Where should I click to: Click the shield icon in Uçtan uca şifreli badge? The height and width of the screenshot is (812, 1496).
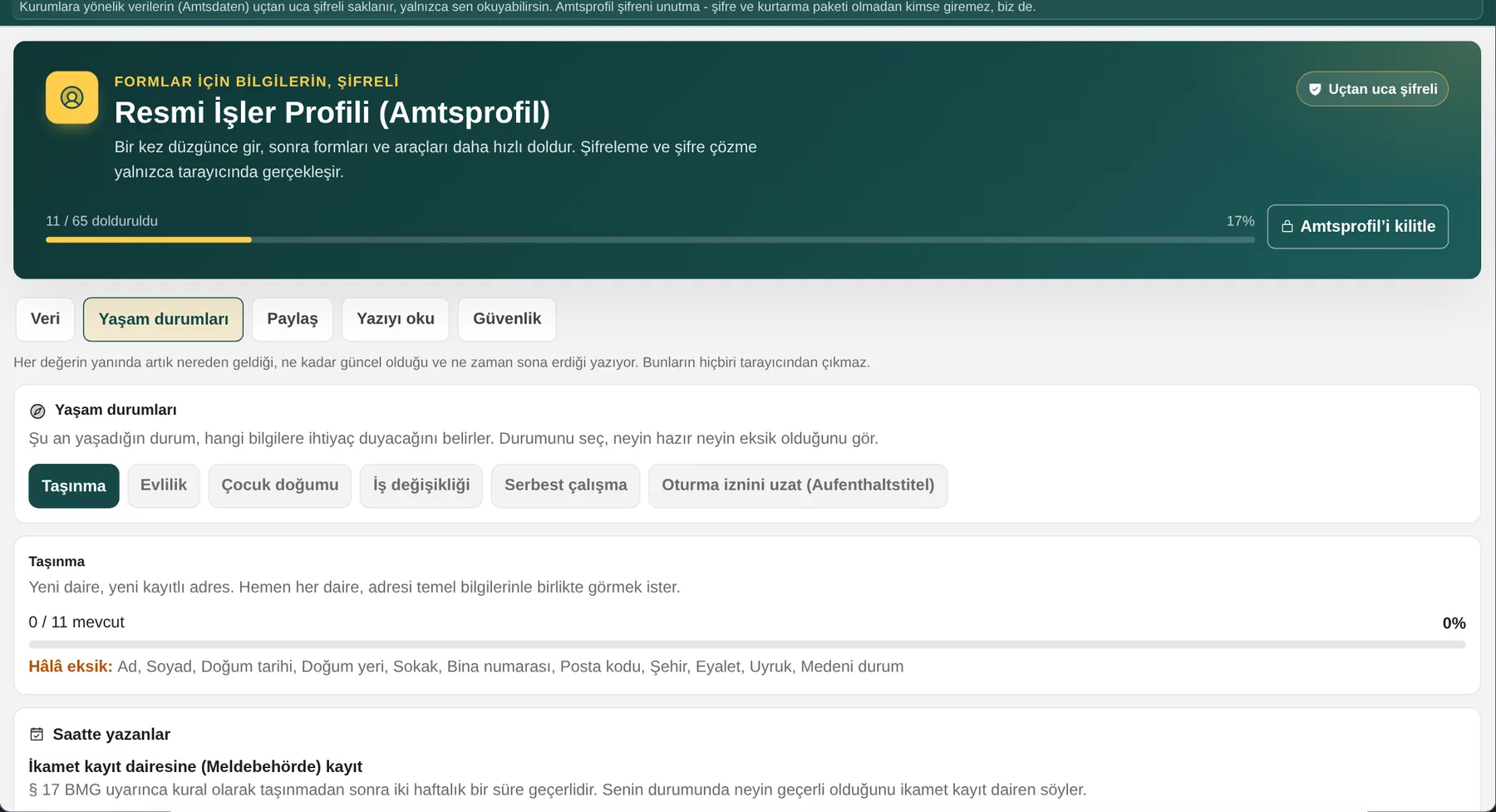[x=1315, y=89]
